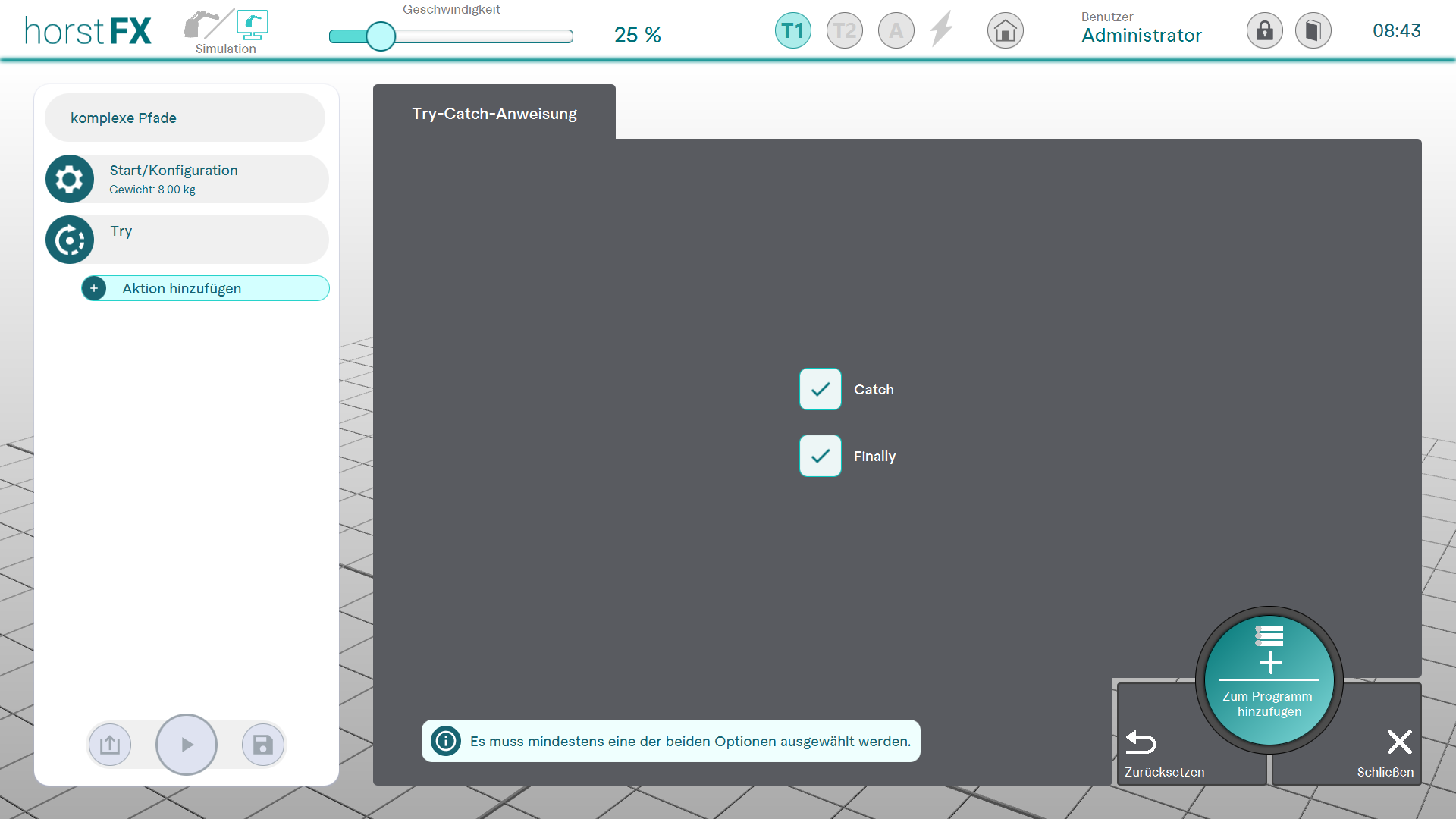1456x819 pixels.
Task: Save program with floppy disk icon
Action: pyautogui.click(x=262, y=745)
